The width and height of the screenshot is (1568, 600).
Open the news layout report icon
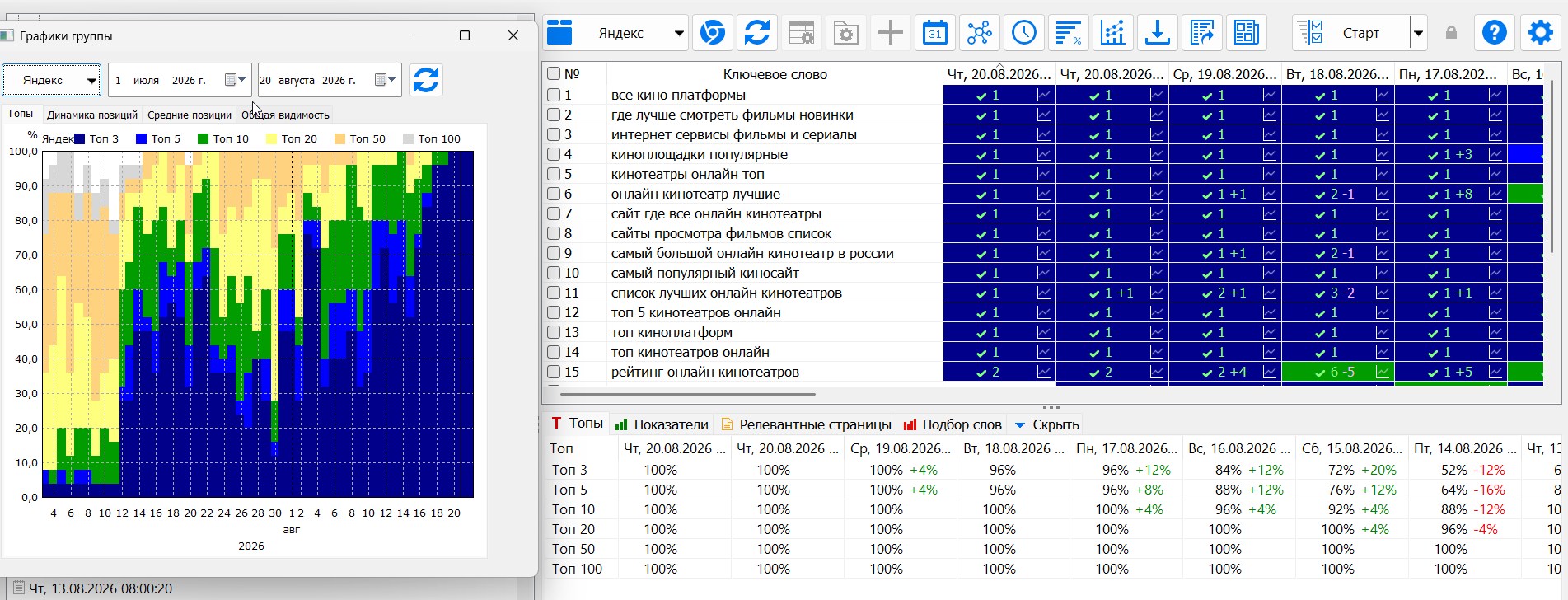pyautogui.click(x=1247, y=34)
